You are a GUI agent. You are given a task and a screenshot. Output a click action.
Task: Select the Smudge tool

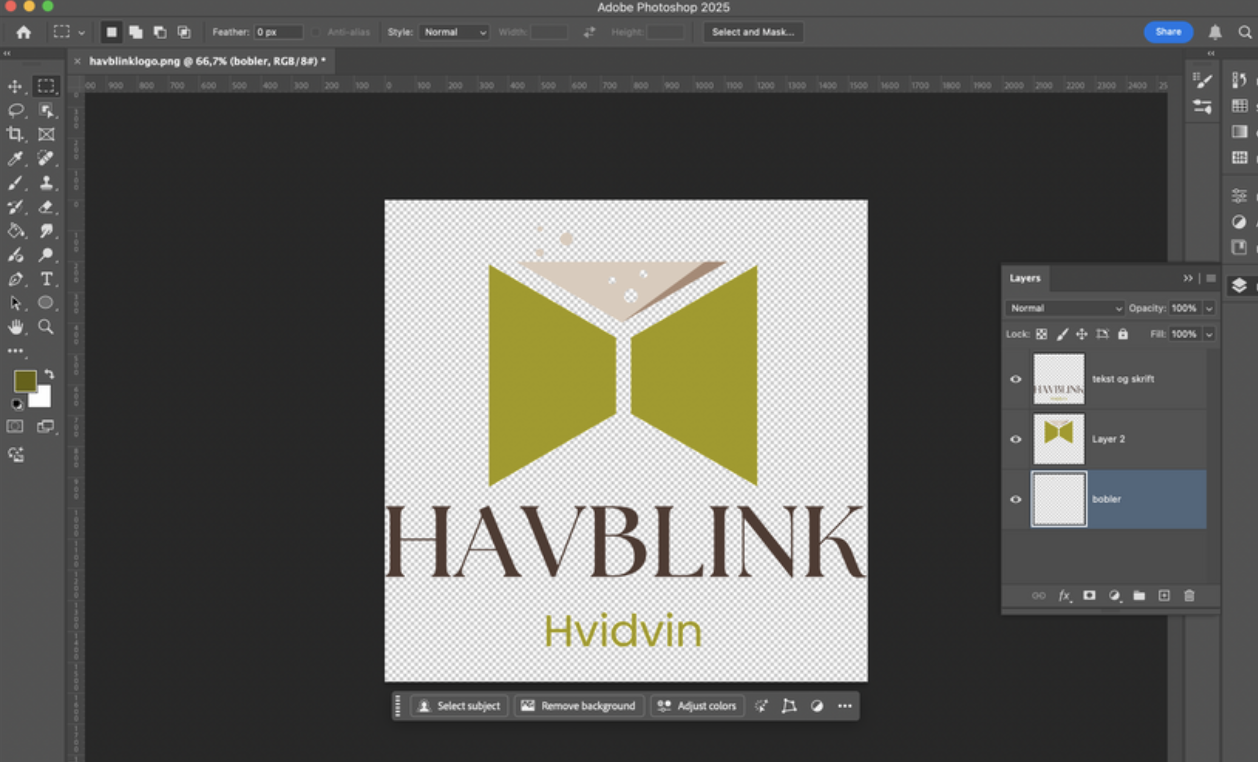[46, 231]
